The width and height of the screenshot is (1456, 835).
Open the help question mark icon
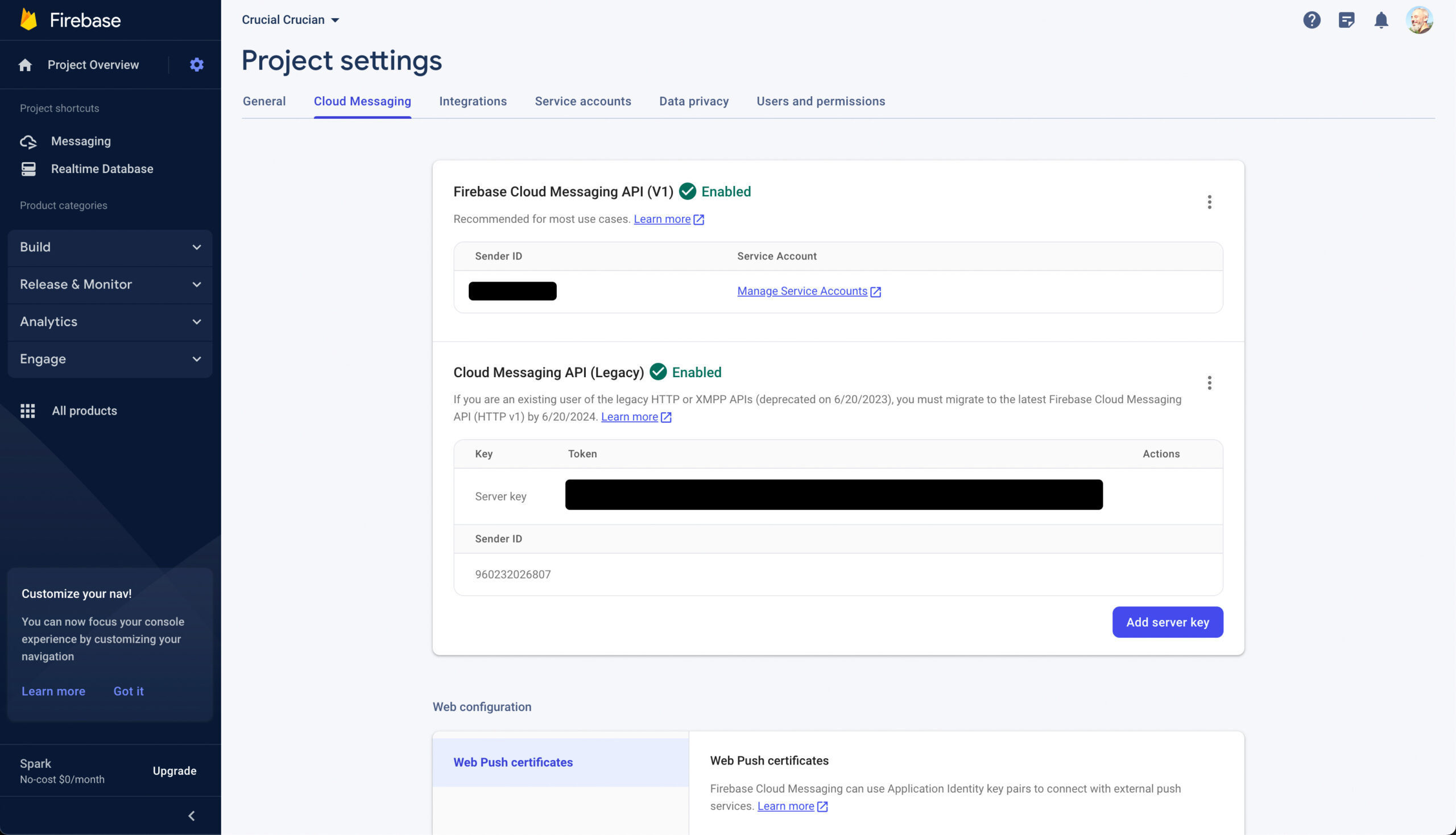1312,20
